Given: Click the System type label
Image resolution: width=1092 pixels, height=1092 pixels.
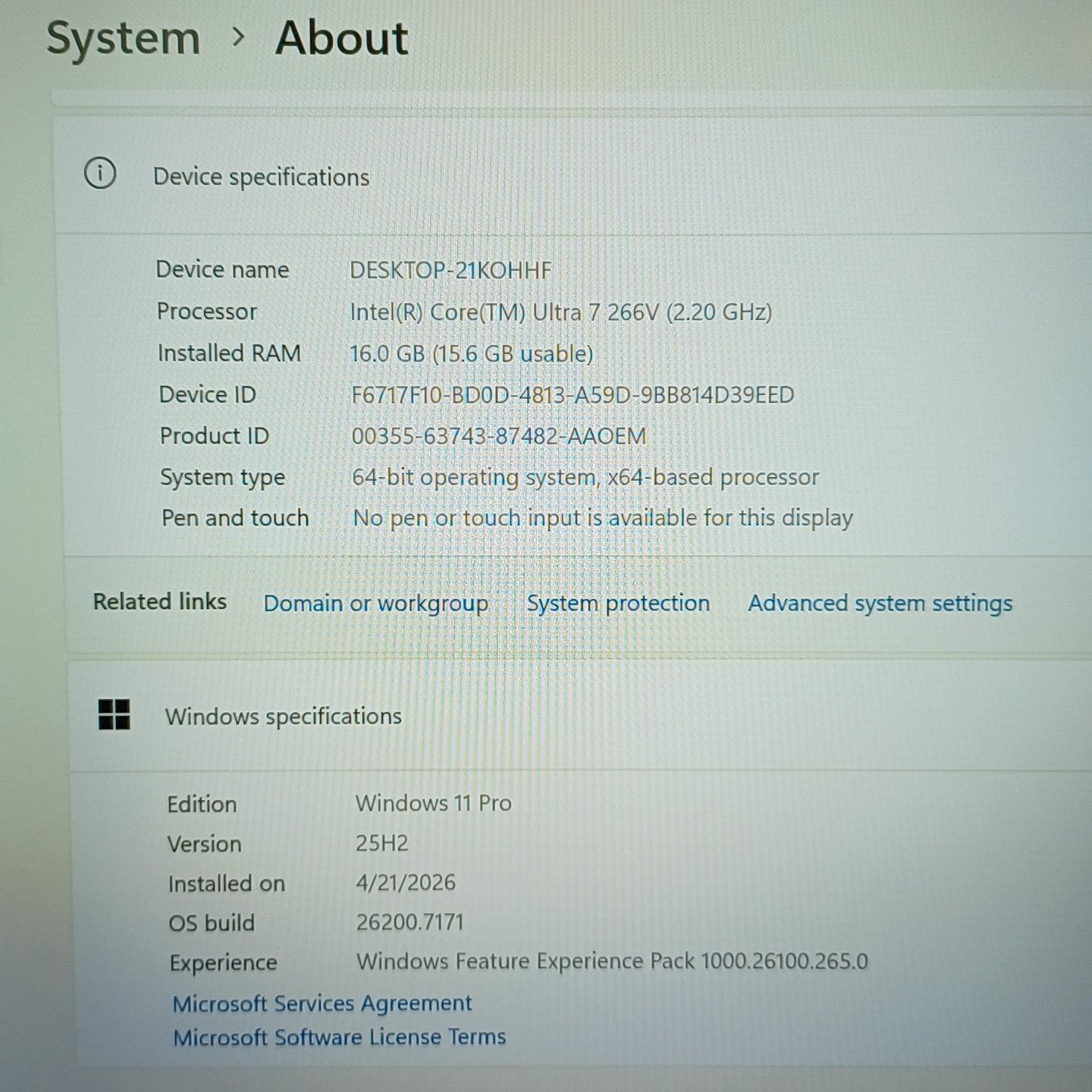Looking at the screenshot, I should (223, 478).
